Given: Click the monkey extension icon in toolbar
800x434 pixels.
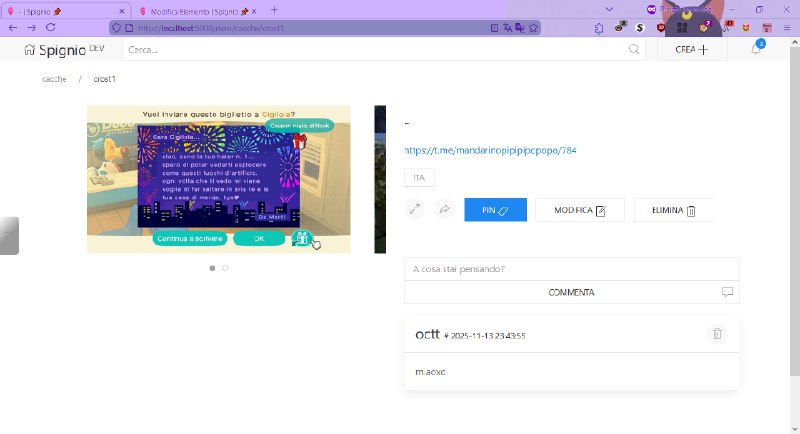Looking at the screenshot, I should pos(619,27).
